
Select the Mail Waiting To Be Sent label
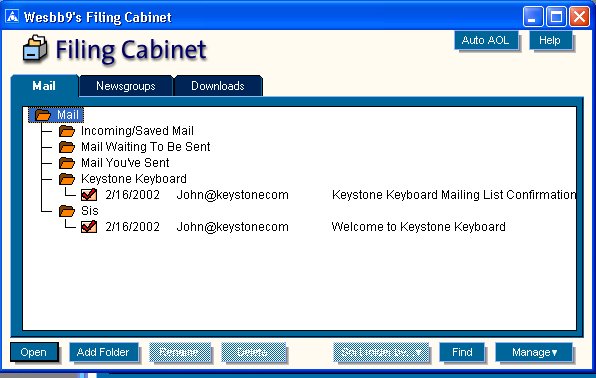point(146,147)
